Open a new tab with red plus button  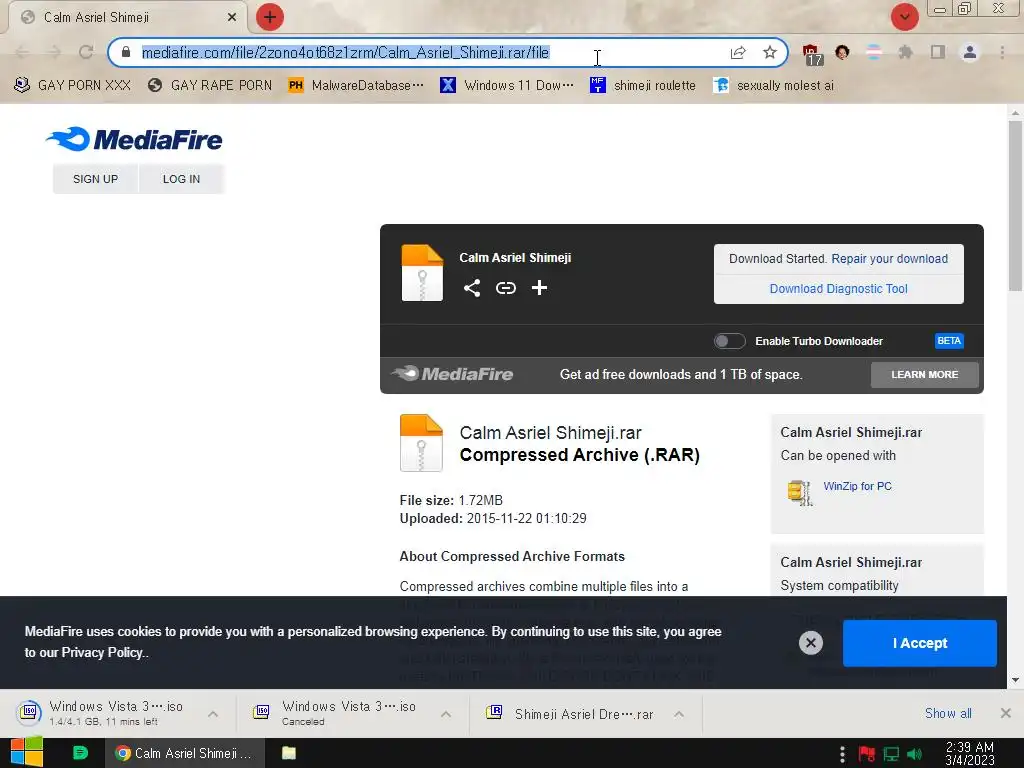coord(270,17)
